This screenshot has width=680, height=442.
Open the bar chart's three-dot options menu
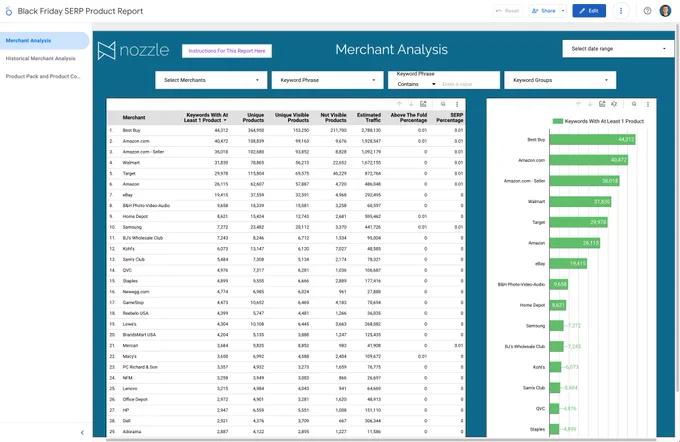click(x=648, y=104)
